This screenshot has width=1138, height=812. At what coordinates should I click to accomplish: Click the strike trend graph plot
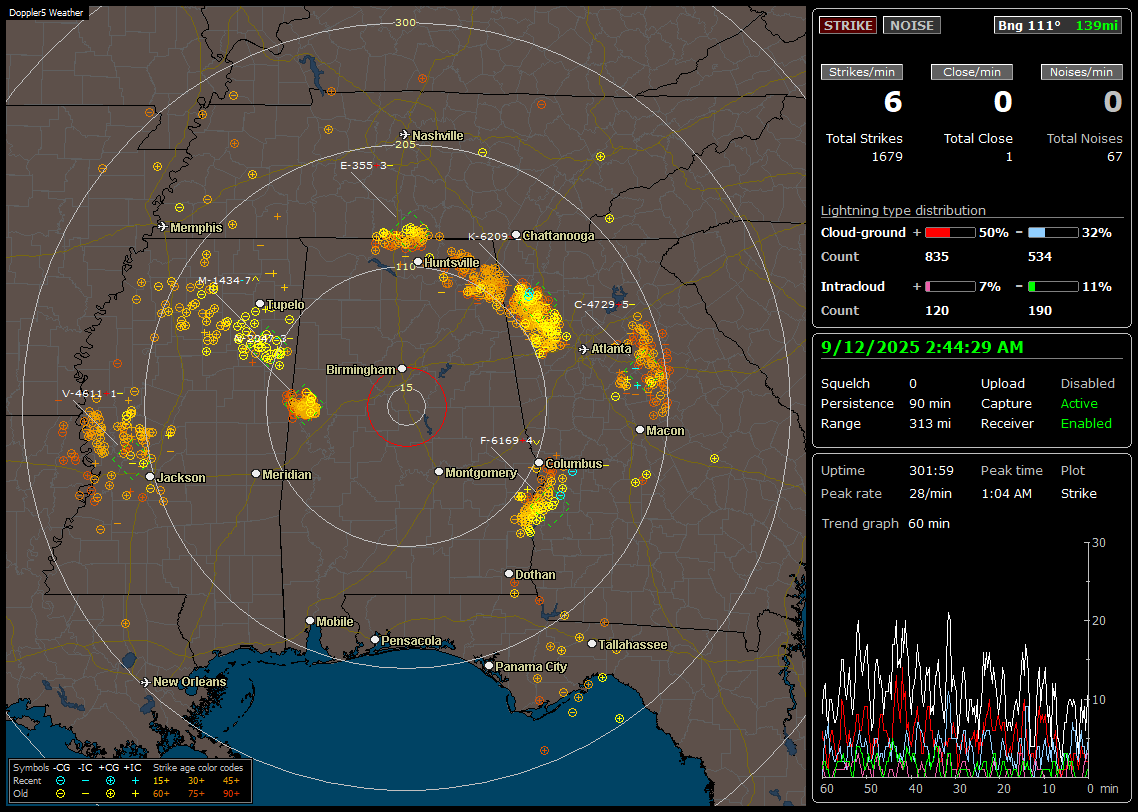point(955,660)
